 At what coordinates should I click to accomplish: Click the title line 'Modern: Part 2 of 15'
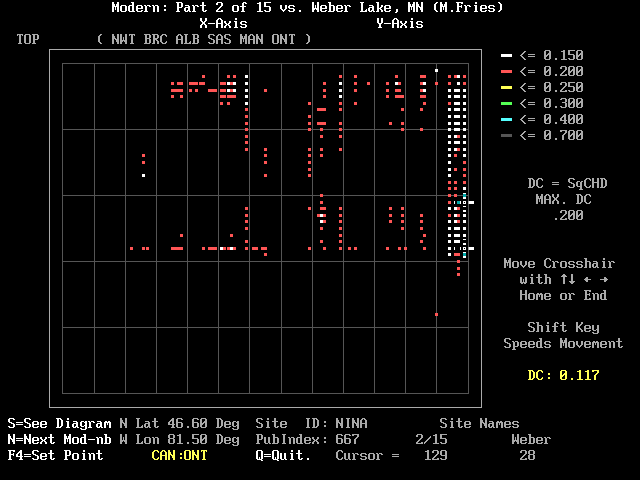pyautogui.click(x=191, y=7)
